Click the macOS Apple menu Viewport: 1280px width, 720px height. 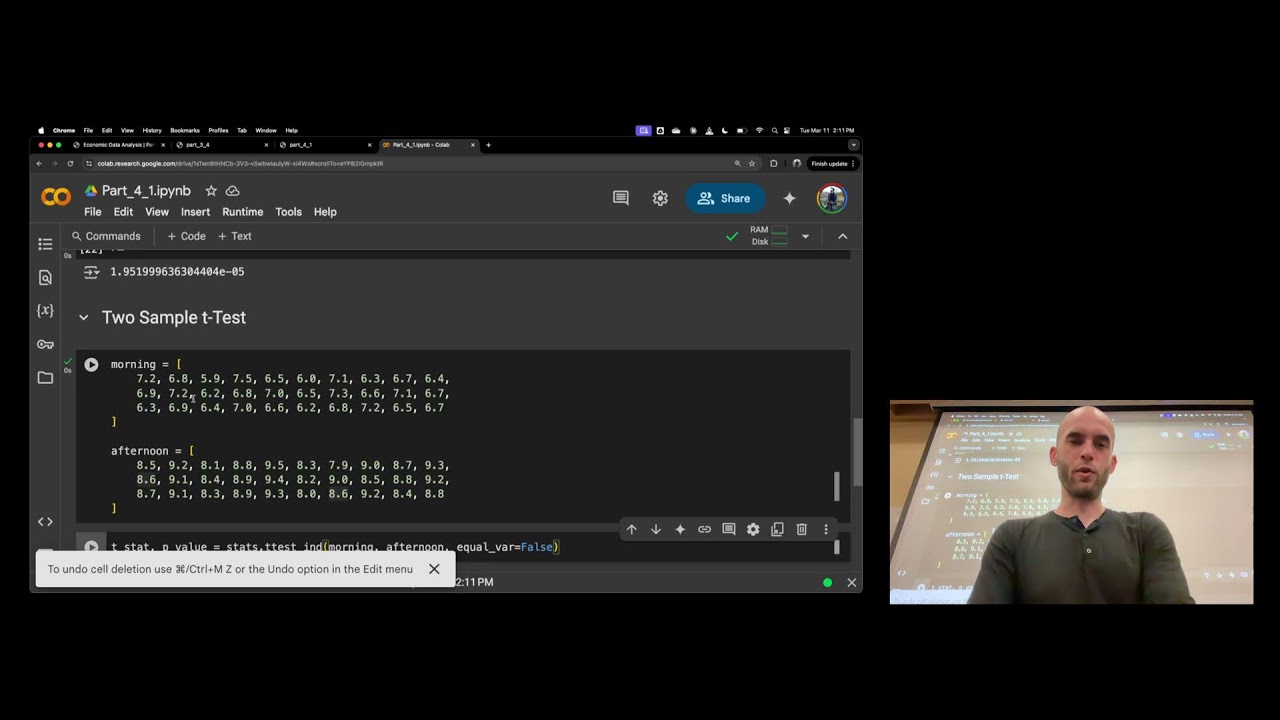41,130
